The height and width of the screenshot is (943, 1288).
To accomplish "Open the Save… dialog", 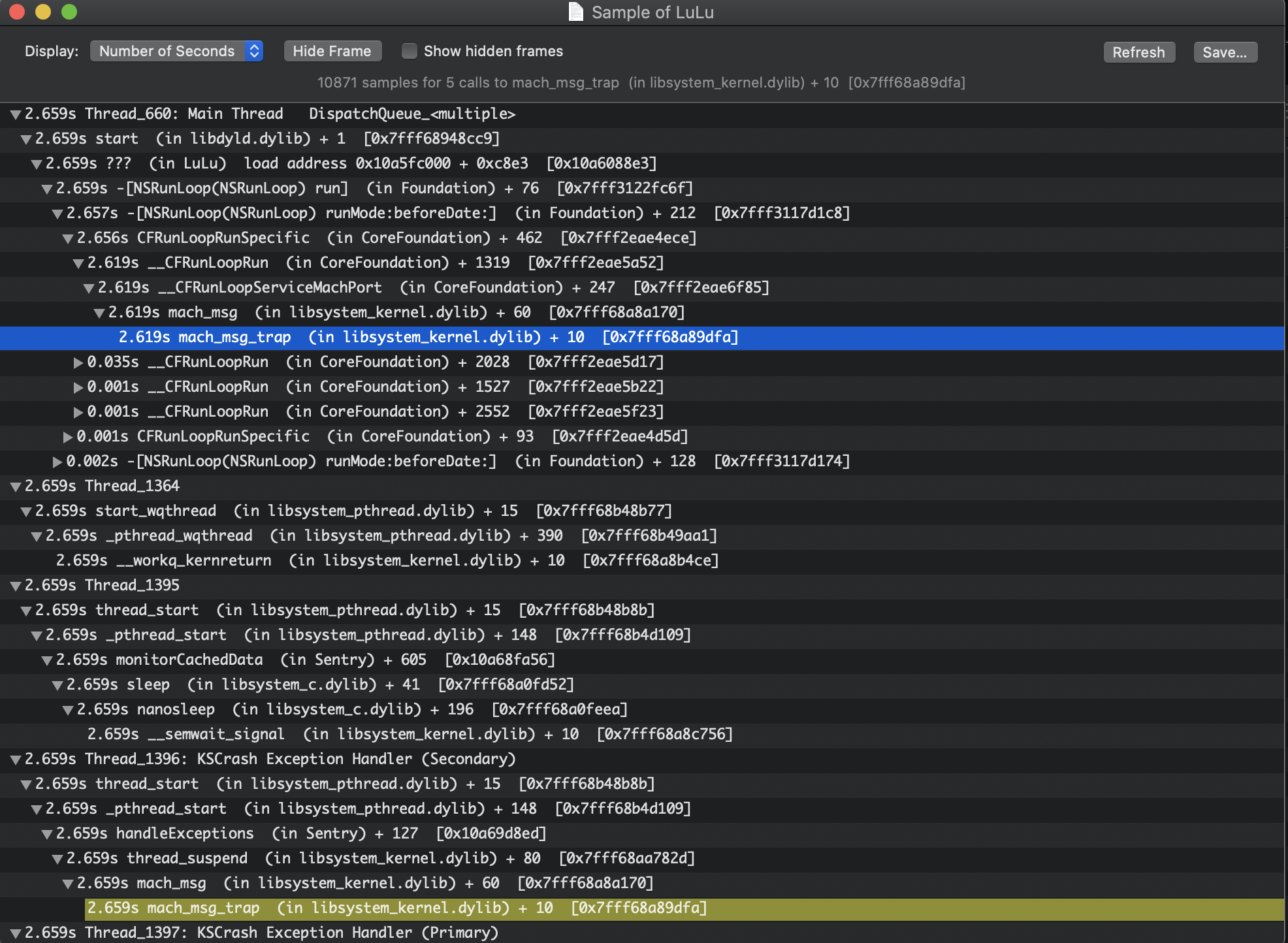I will (1225, 52).
